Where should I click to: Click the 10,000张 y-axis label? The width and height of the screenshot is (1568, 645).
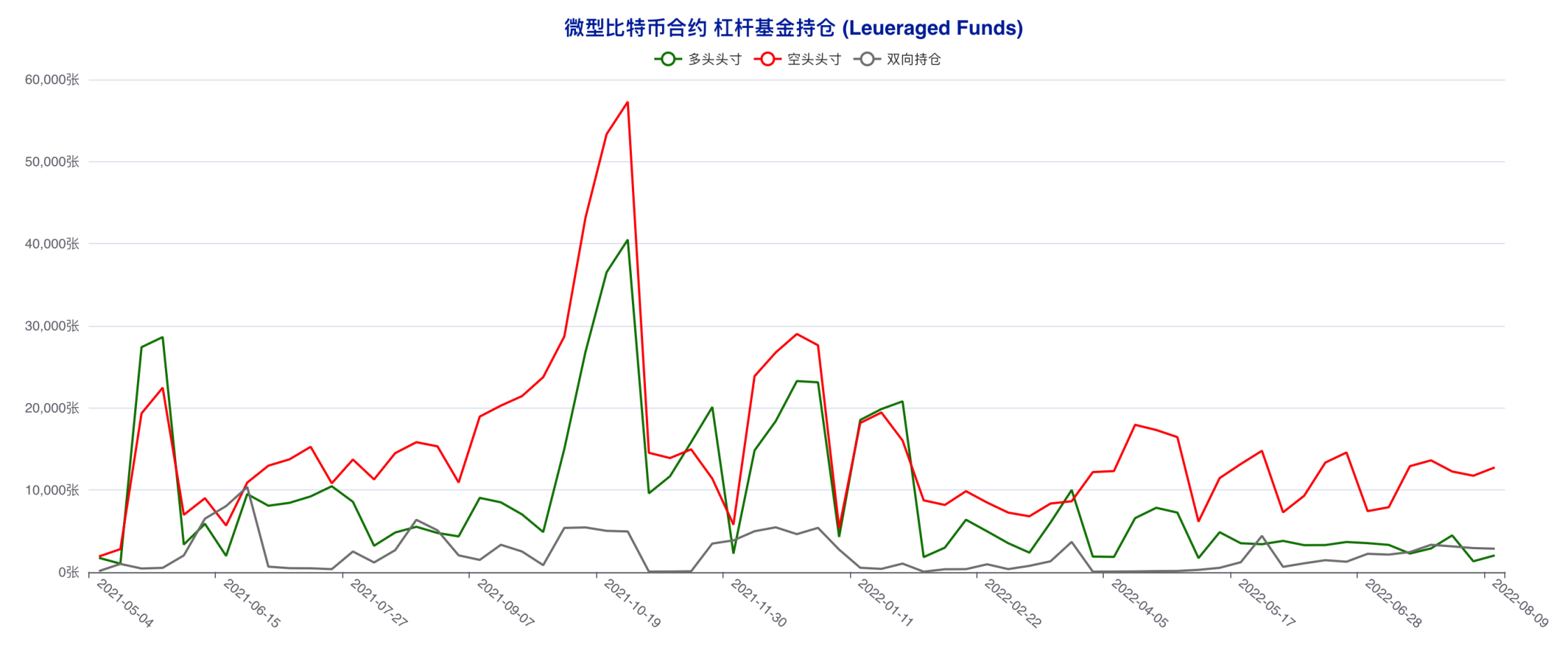pyautogui.click(x=52, y=490)
